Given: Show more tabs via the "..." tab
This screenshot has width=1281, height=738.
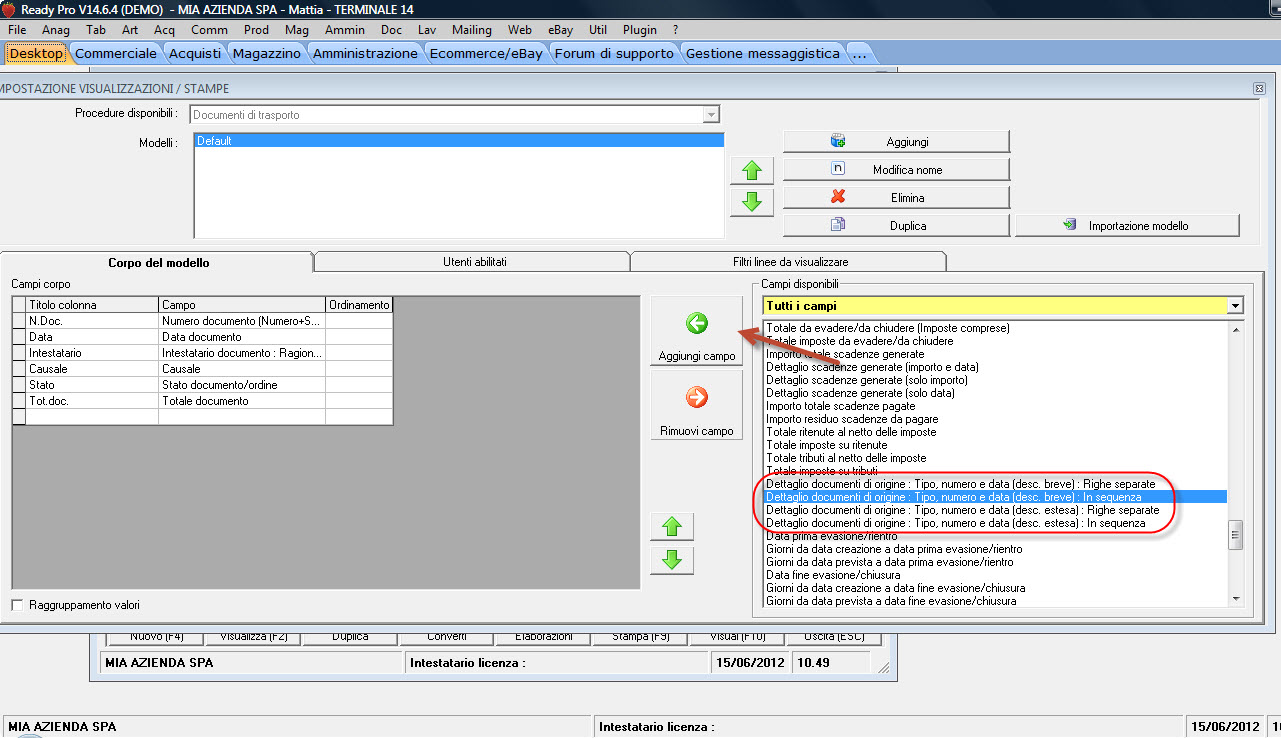Looking at the screenshot, I should 859,53.
